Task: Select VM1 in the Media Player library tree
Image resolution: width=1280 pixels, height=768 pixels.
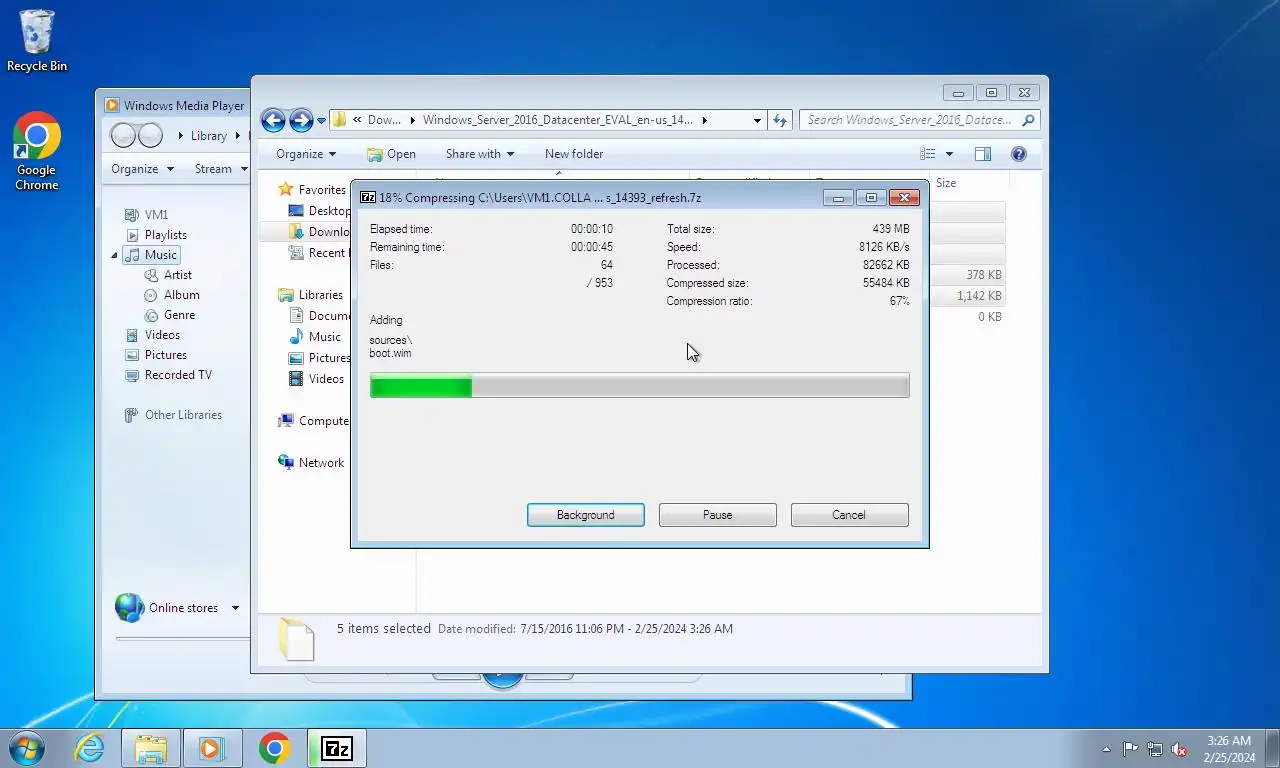Action: pyautogui.click(x=146, y=215)
